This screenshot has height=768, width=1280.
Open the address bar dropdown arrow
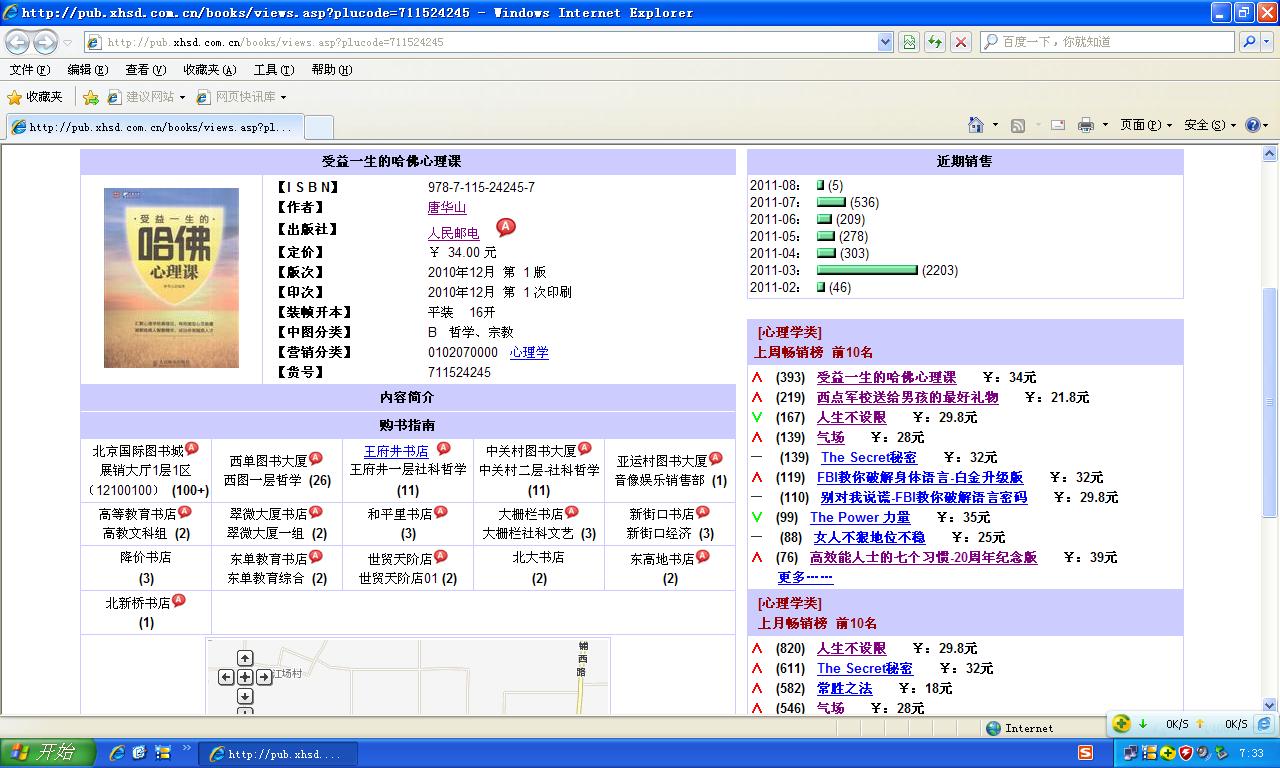point(885,42)
